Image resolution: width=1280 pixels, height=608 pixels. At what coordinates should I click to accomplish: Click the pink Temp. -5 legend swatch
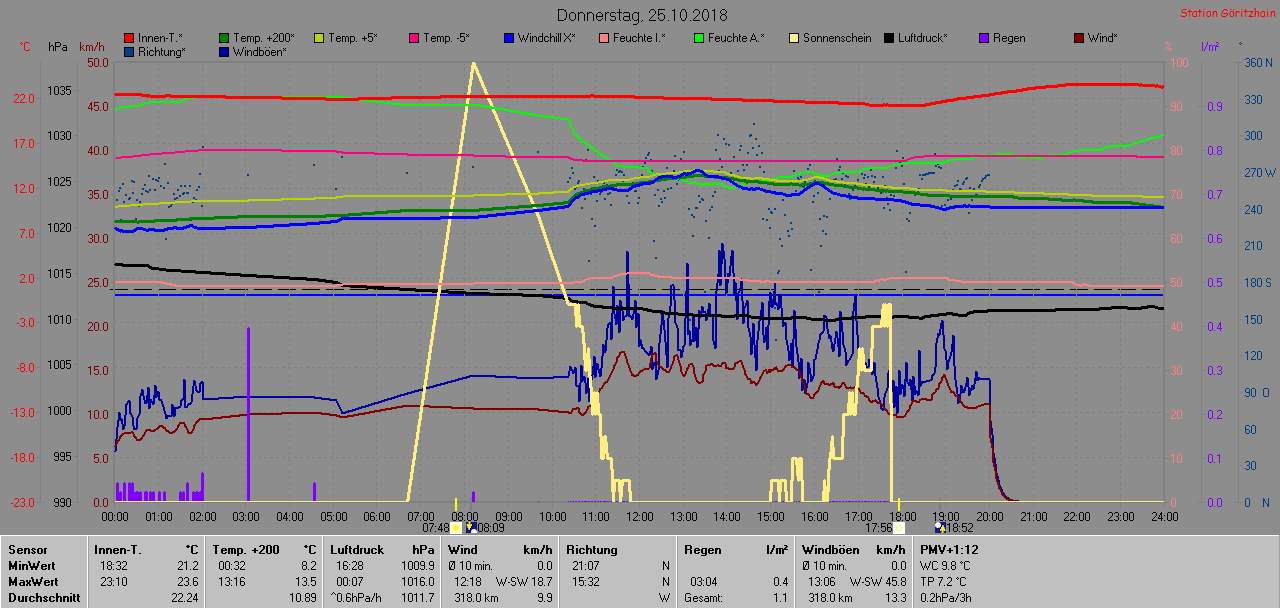(414, 38)
